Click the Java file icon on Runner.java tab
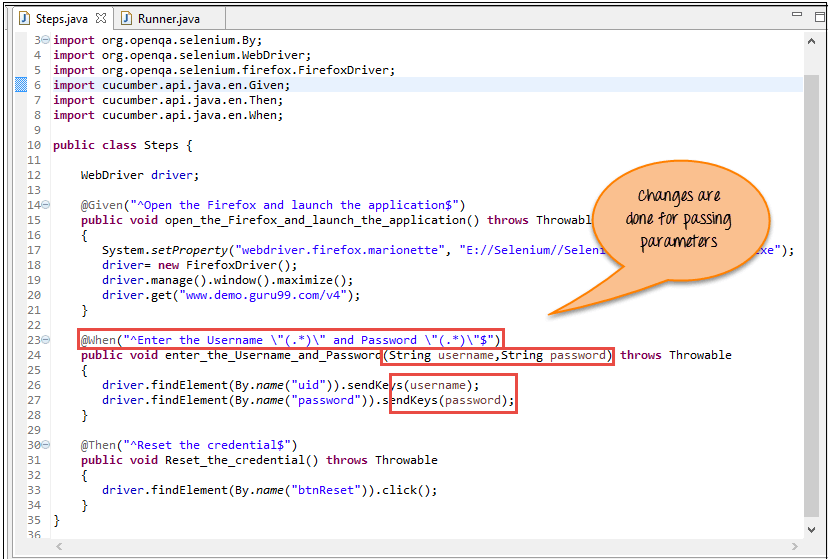The image size is (829, 559). coord(127,19)
